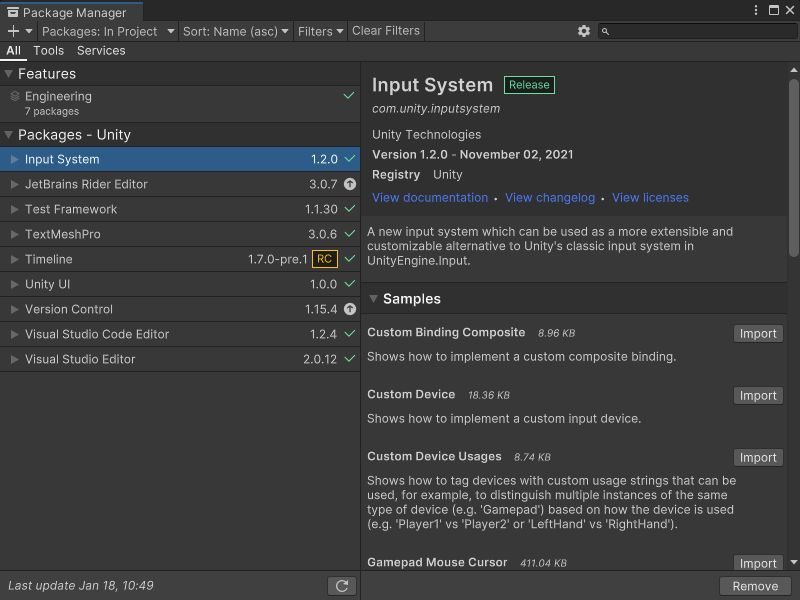Open the View changelog link
This screenshot has height=600, width=800.
[x=550, y=197]
